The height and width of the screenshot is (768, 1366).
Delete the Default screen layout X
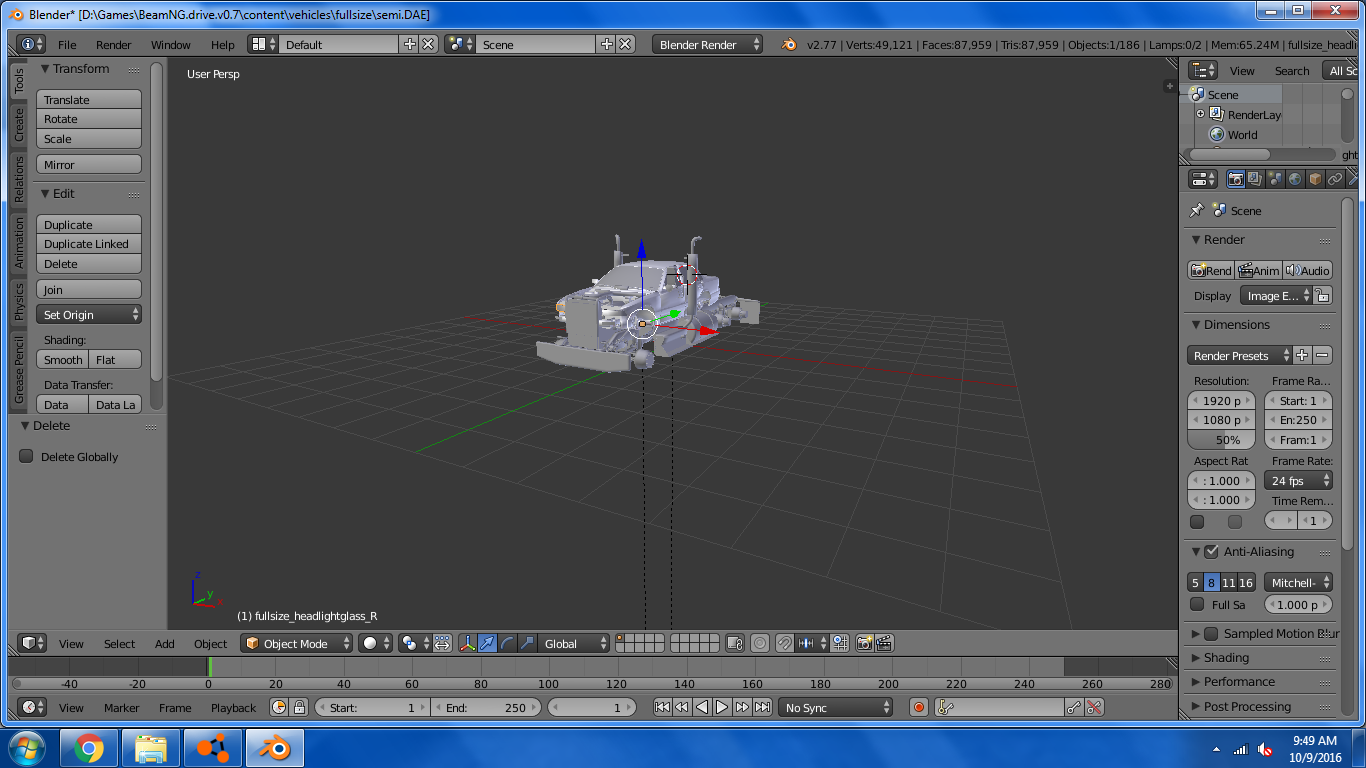[428, 44]
